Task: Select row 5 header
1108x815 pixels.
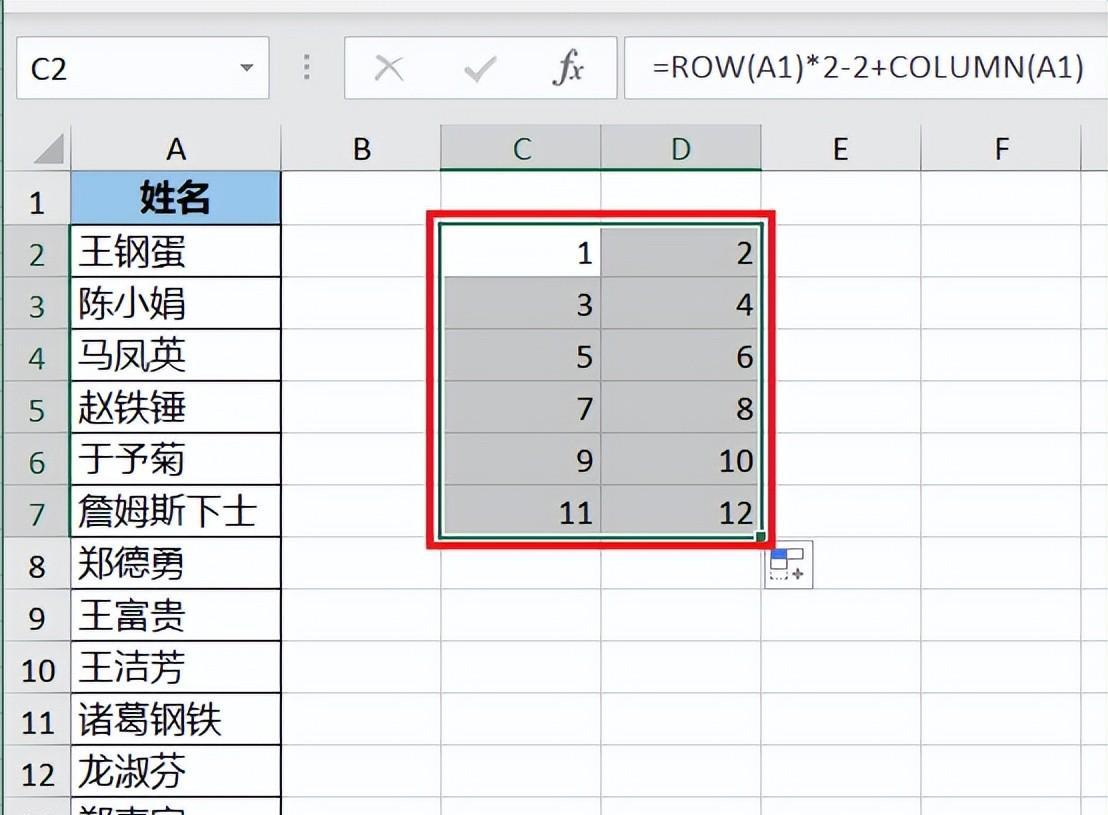Action: click(37, 408)
